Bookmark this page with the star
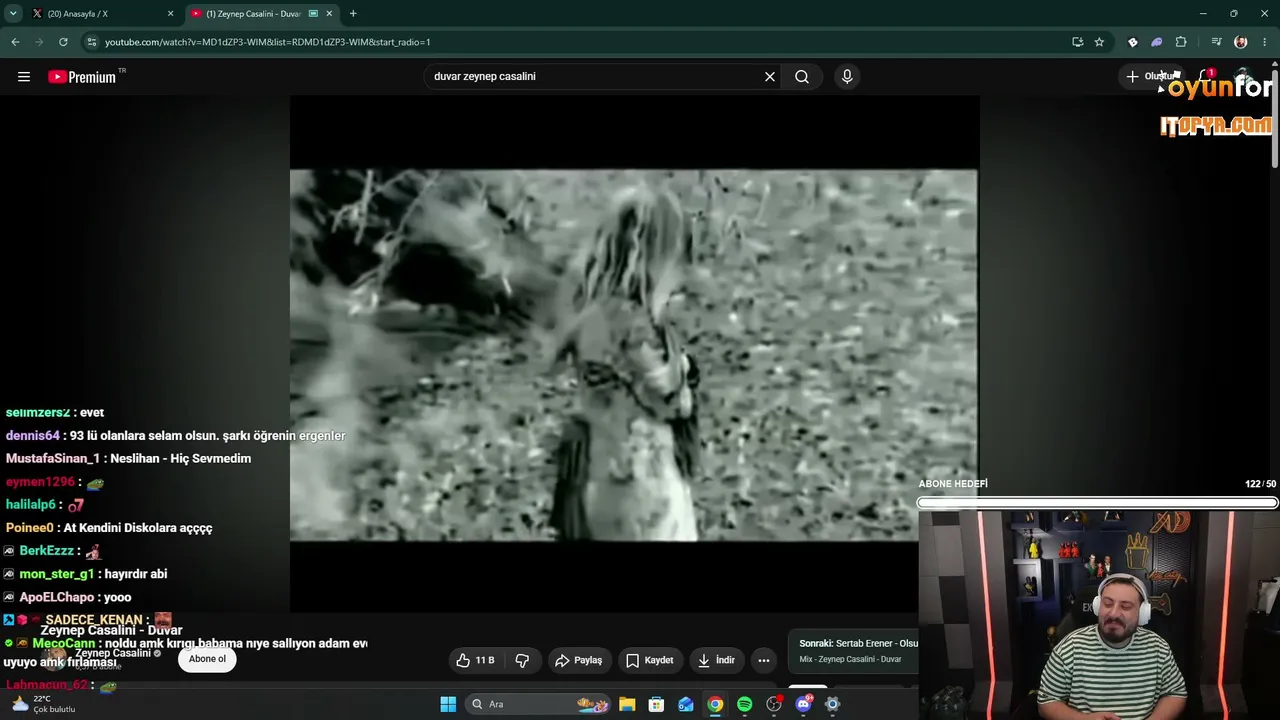1280x720 pixels. (x=1099, y=42)
